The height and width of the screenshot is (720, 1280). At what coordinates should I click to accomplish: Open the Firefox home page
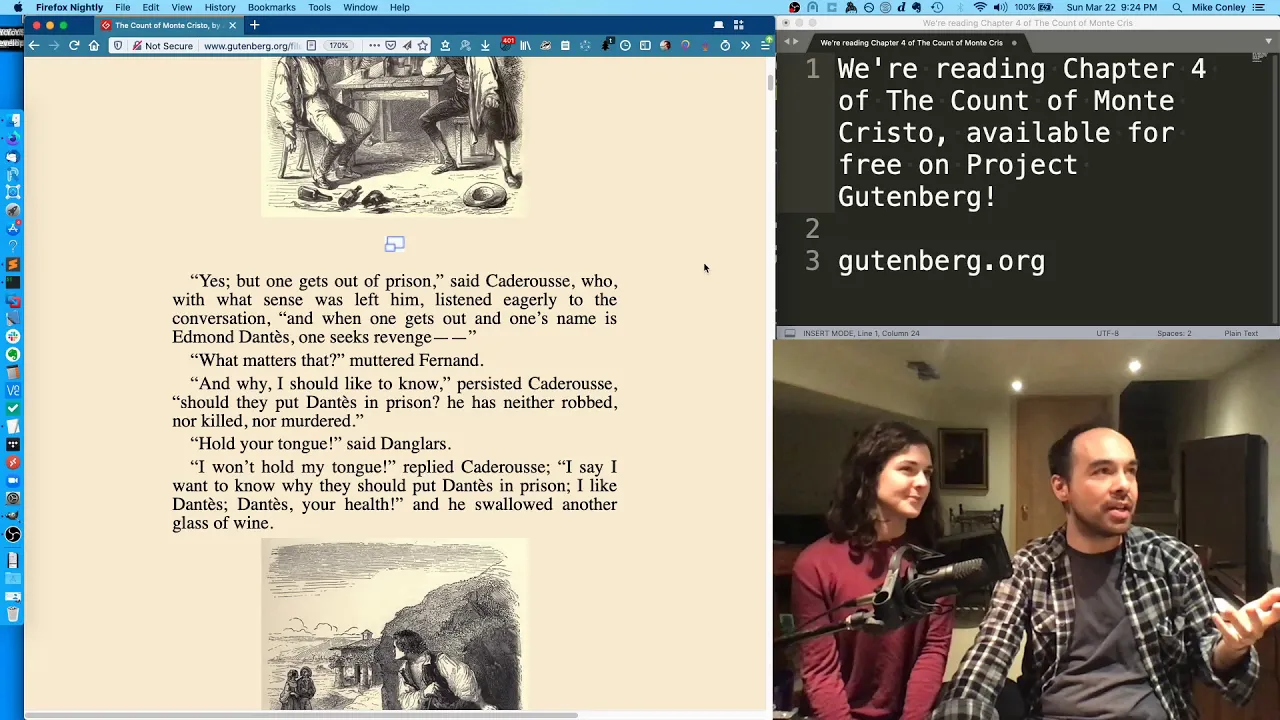coord(94,45)
